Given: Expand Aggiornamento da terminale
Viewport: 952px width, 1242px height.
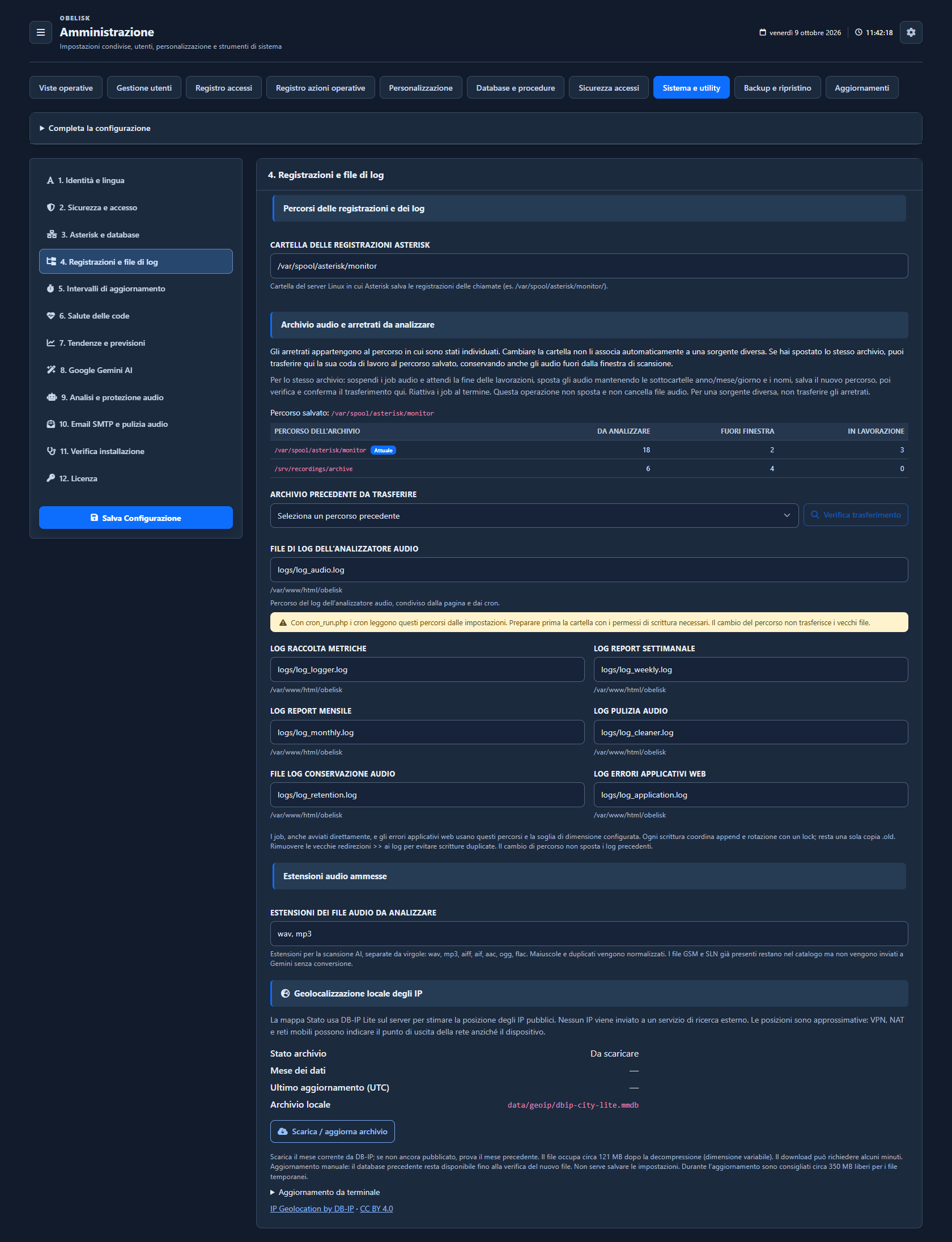Looking at the screenshot, I should tap(325, 1192).
